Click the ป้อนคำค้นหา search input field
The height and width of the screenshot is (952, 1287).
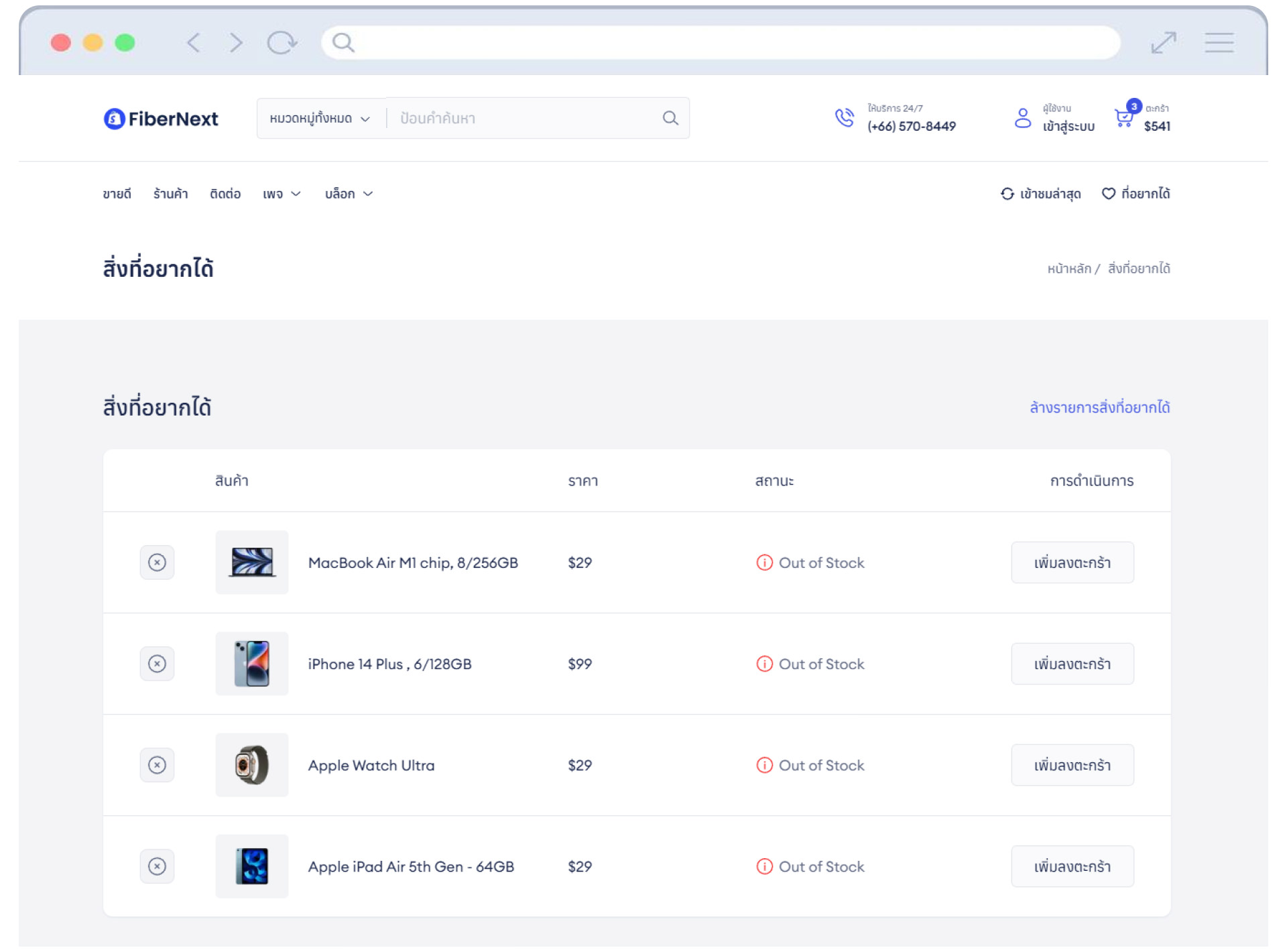tap(523, 119)
